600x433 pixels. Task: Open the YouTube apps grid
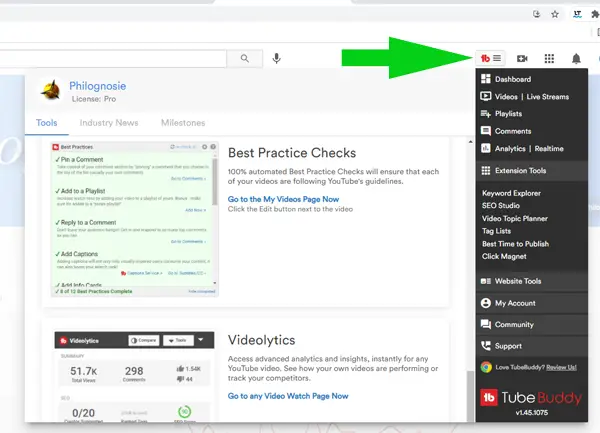(549, 59)
